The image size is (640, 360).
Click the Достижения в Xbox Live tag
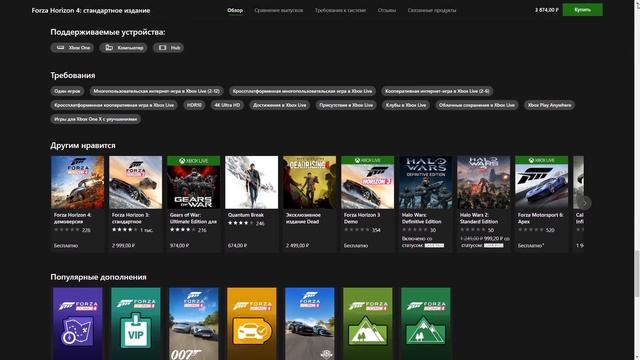(x=280, y=105)
